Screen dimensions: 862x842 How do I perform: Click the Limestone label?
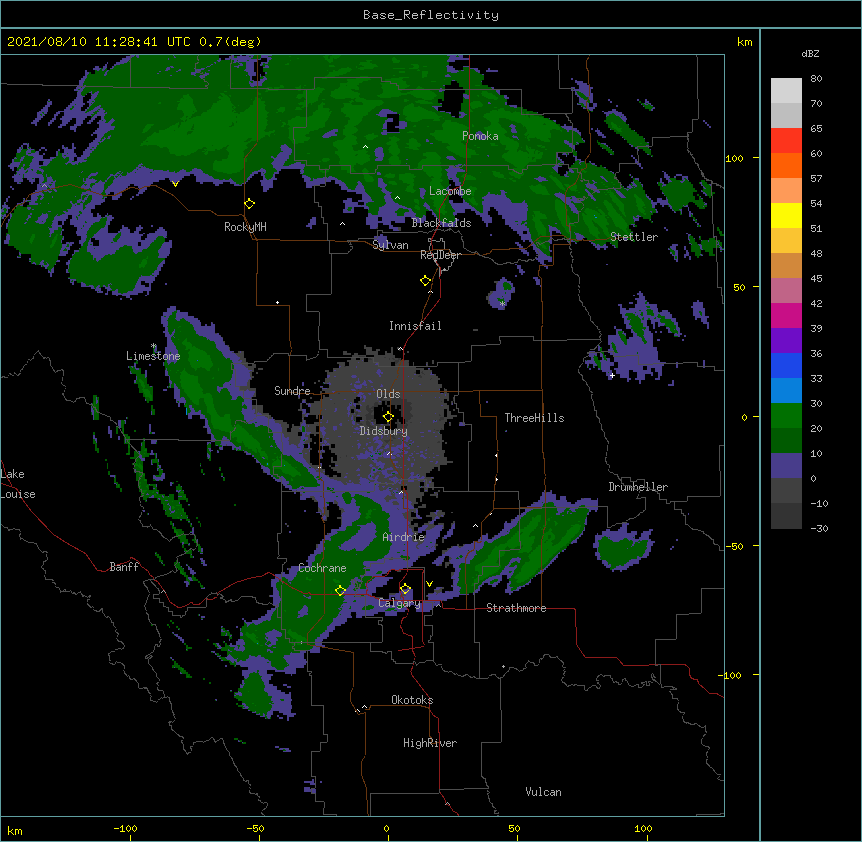click(x=153, y=356)
